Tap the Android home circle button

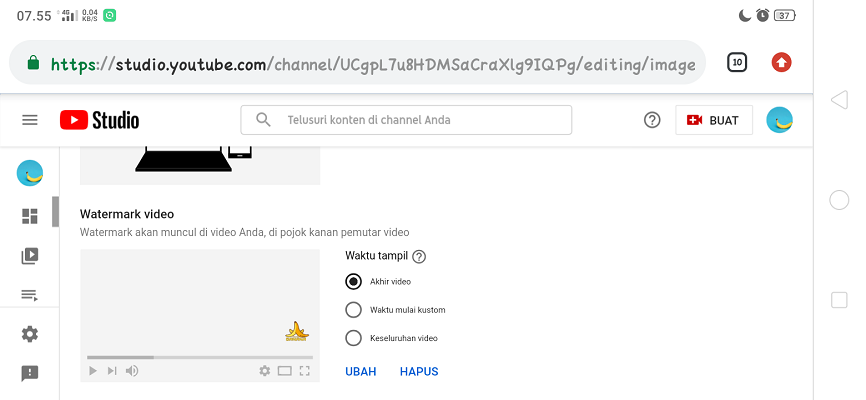(839, 200)
